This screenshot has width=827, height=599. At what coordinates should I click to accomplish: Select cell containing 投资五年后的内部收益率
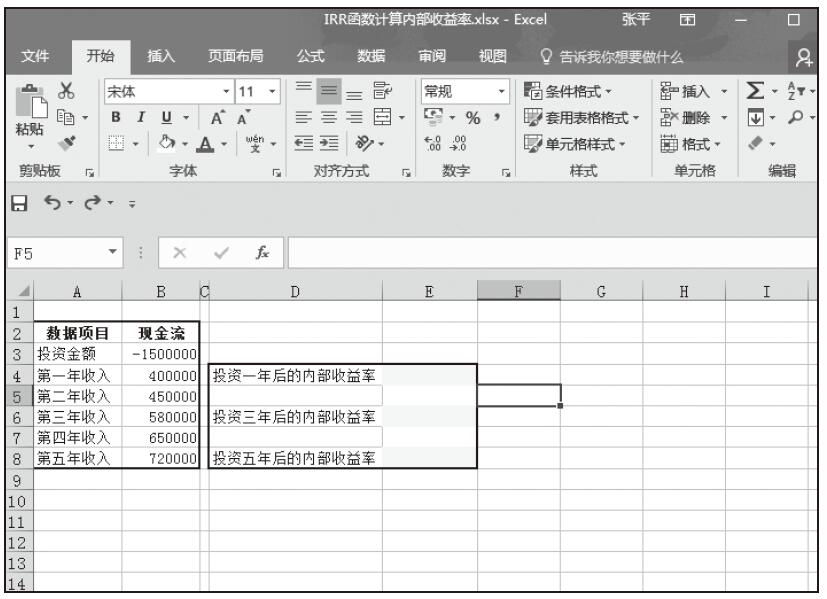[x=295, y=458]
